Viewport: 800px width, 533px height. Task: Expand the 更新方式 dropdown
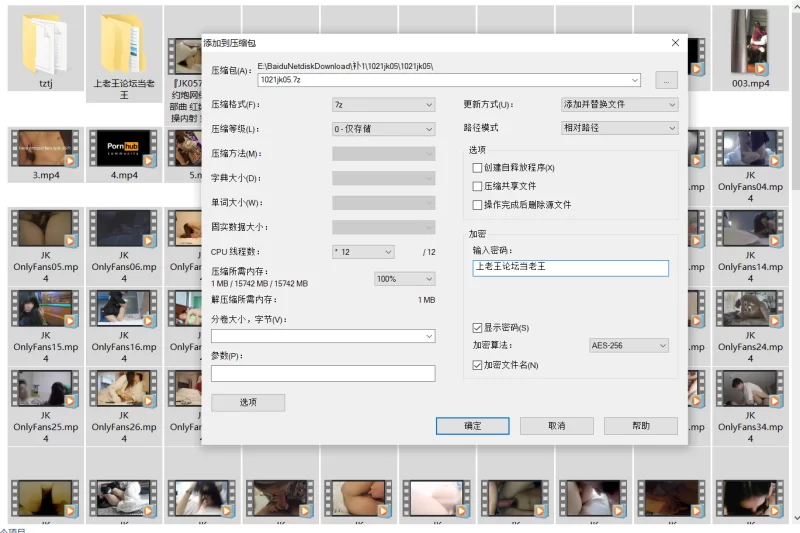[x=620, y=105]
